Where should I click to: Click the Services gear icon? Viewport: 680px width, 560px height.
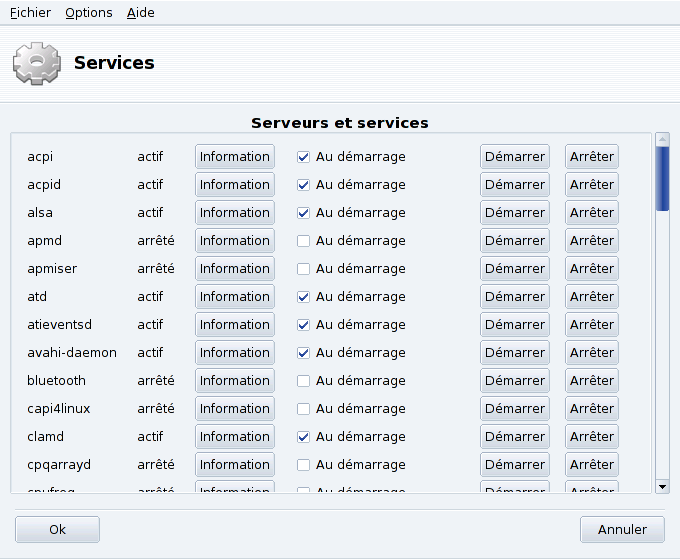(x=36, y=63)
